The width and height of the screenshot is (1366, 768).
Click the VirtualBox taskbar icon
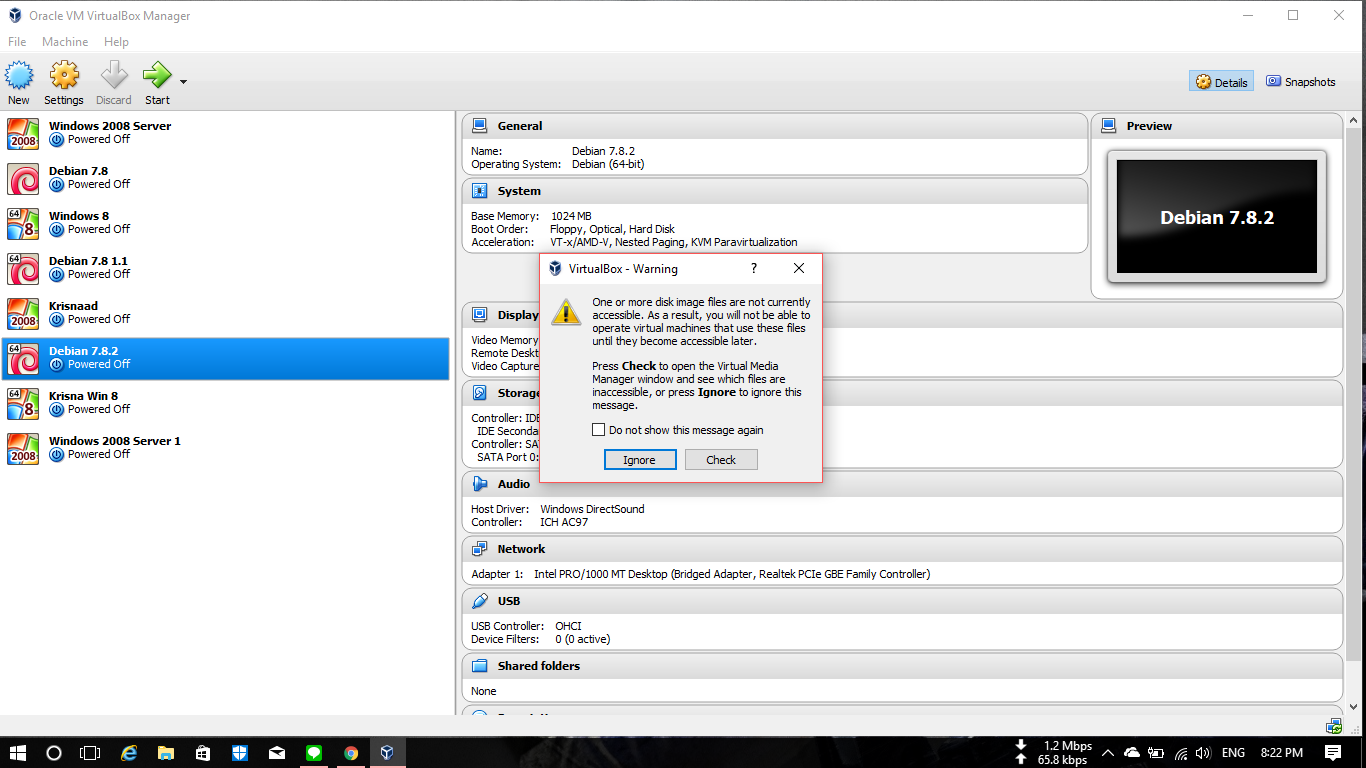point(388,753)
